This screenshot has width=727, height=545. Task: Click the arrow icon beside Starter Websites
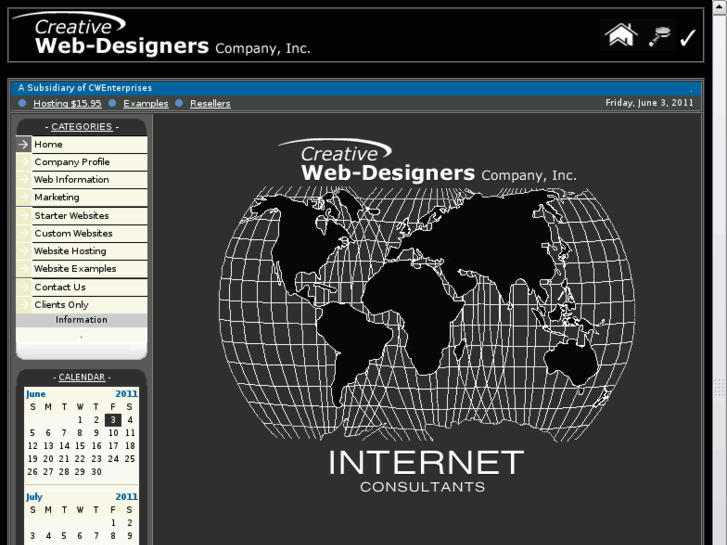pyautogui.click(x=24, y=216)
